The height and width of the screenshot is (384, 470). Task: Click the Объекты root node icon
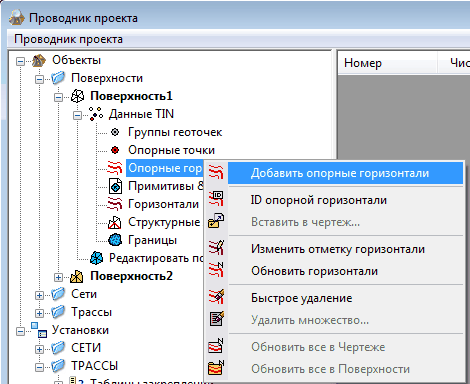click(x=39, y=60)
